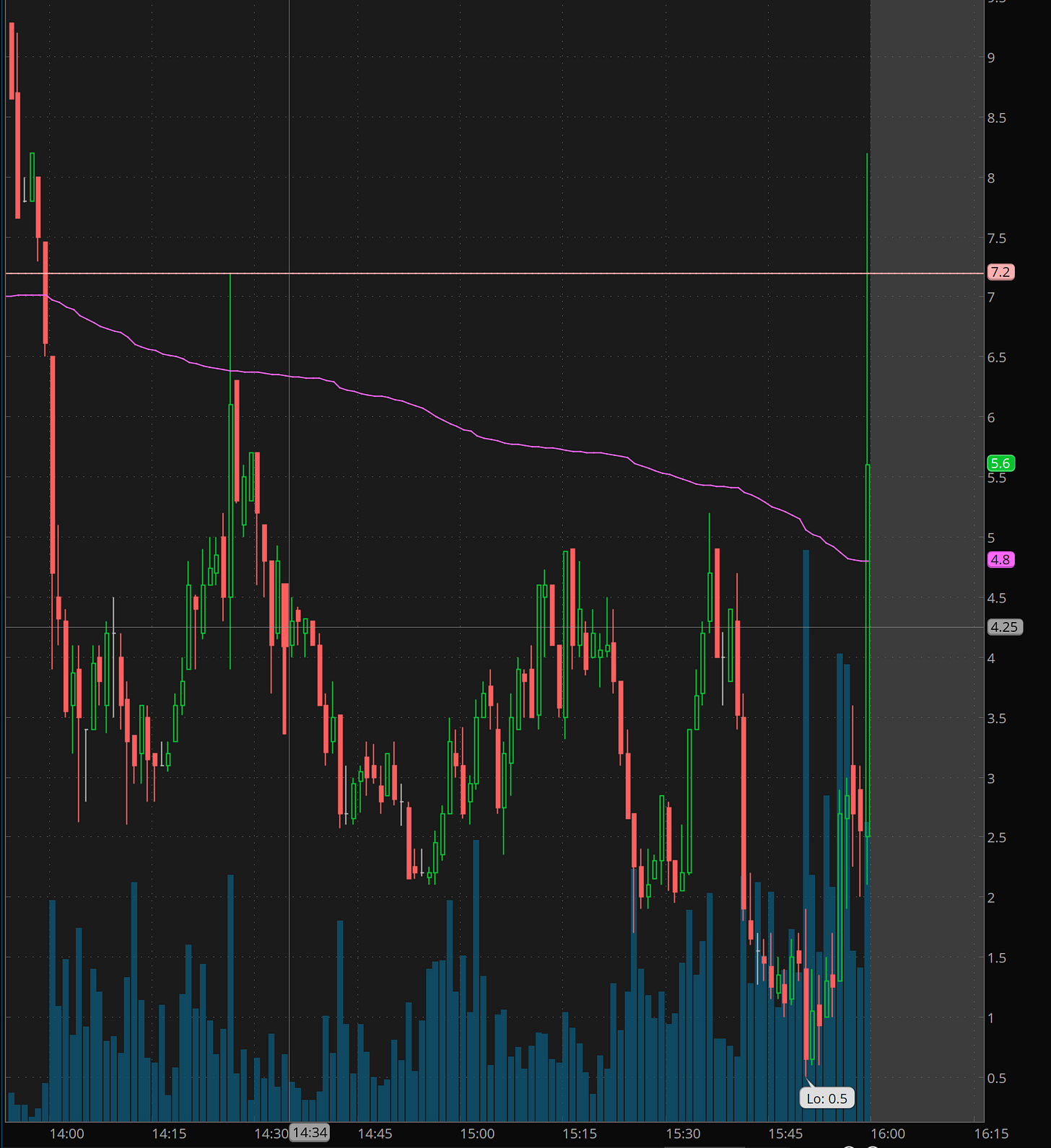Click the 3.5 price axis label
Image resolution: width=1051 pixels, height=1148 pixels.
click(x=996, y=718)
